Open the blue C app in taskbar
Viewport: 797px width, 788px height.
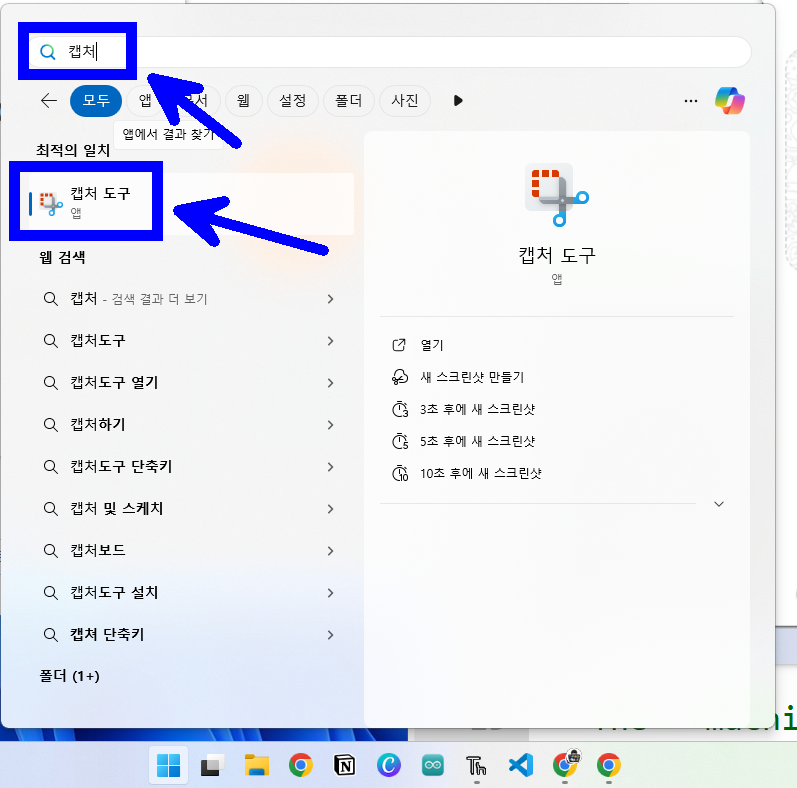(389, 765)
